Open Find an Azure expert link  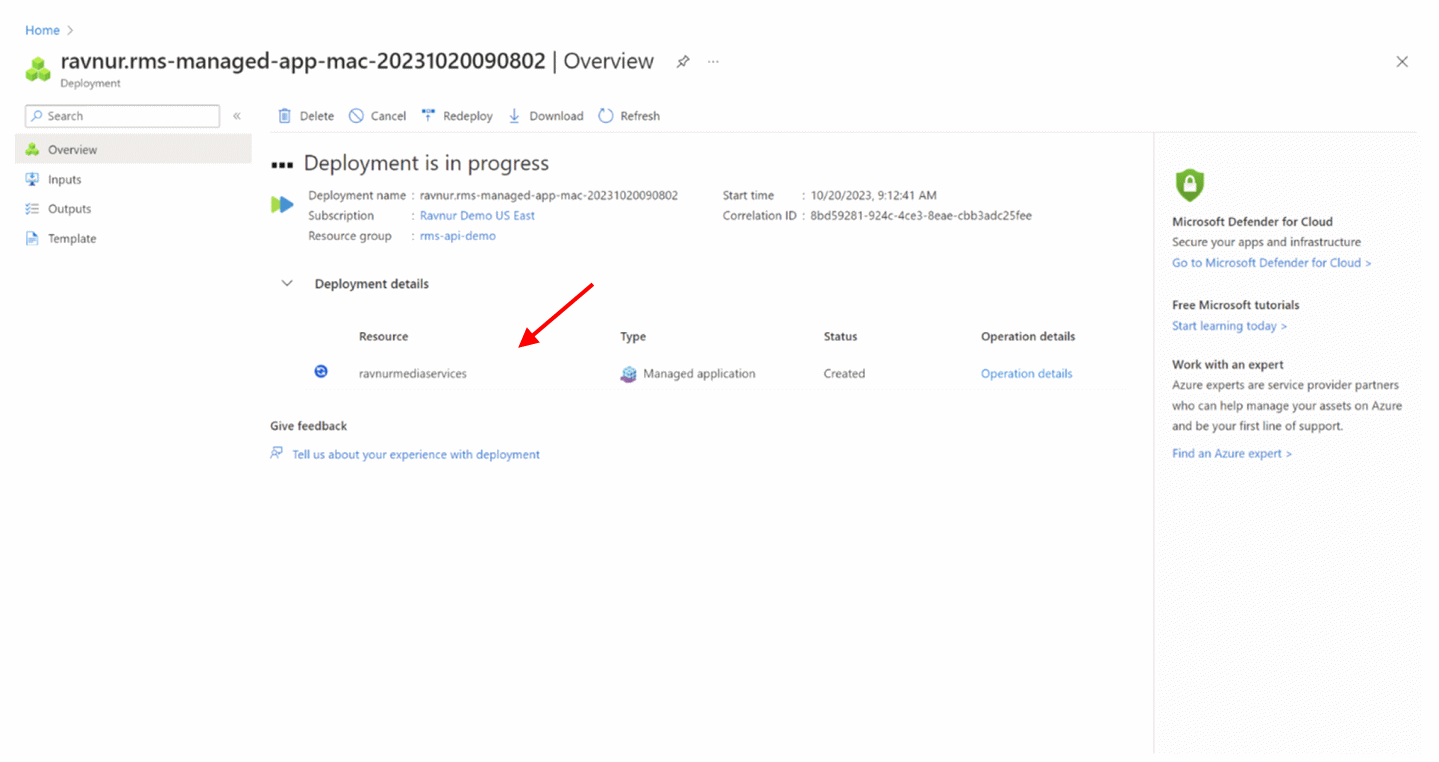coord(1231,454)
